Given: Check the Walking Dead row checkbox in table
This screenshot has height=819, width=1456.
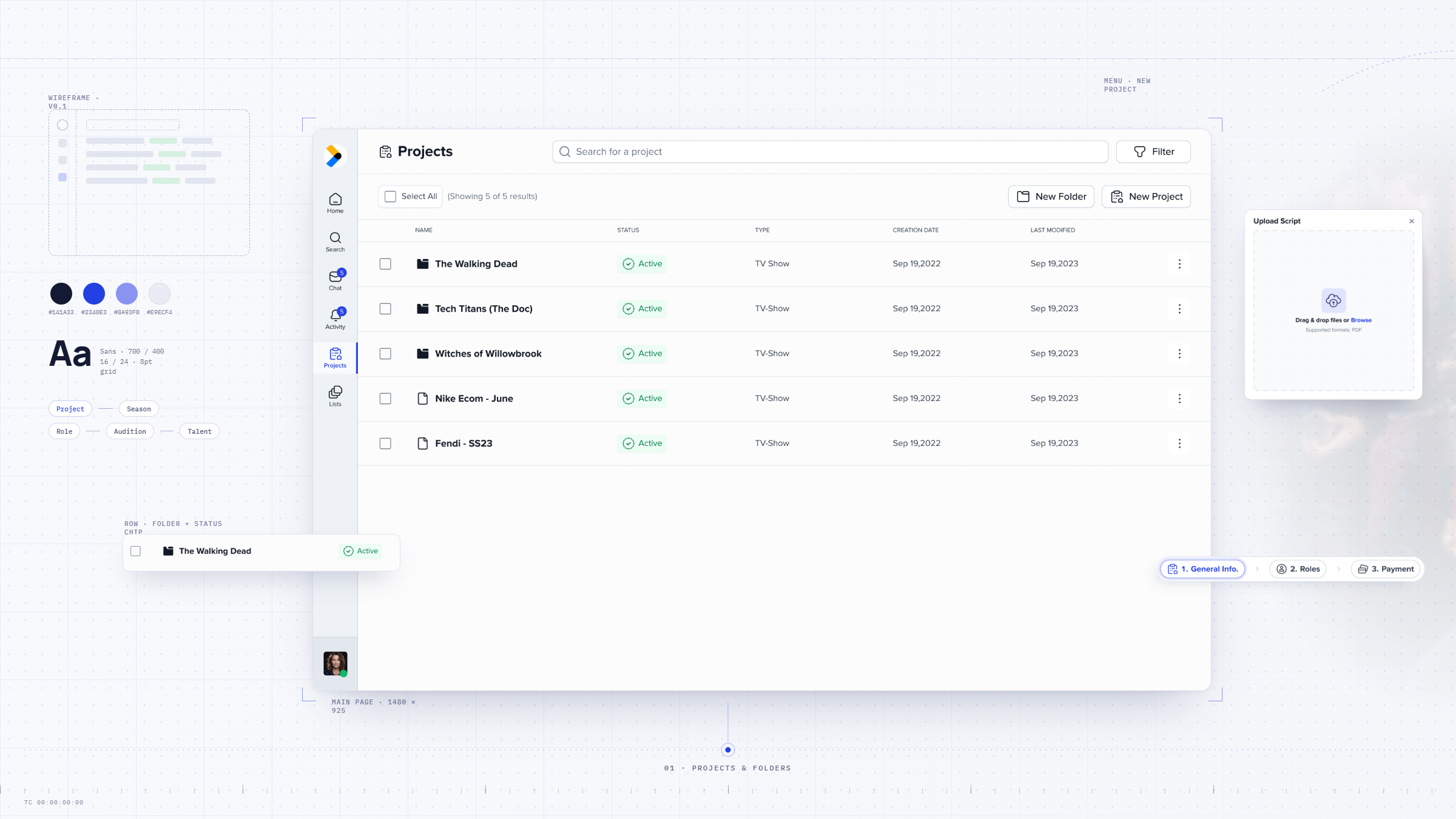Looking at the screenshot, I should coord(385,264).
